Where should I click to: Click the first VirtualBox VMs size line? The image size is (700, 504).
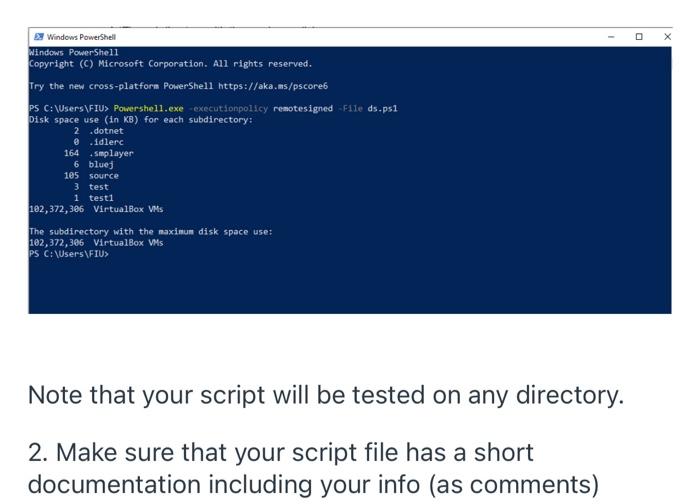96,209
